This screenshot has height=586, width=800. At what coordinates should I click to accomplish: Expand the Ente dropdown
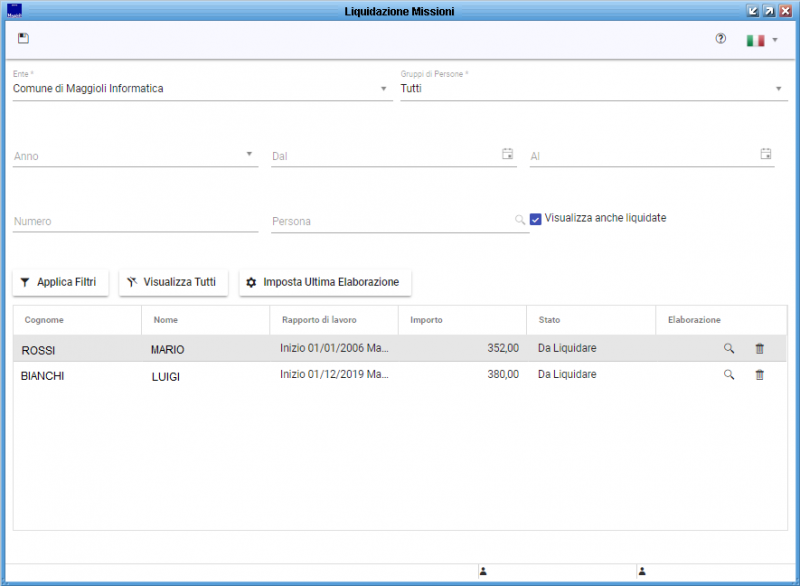[384, 89]
